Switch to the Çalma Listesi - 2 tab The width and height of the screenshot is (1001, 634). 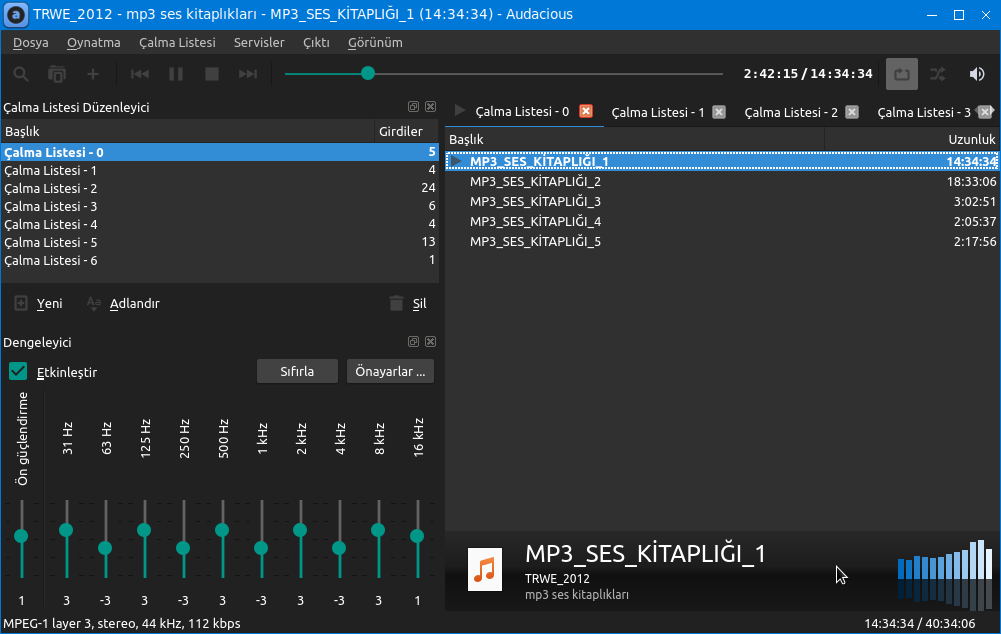coord(791,112)
